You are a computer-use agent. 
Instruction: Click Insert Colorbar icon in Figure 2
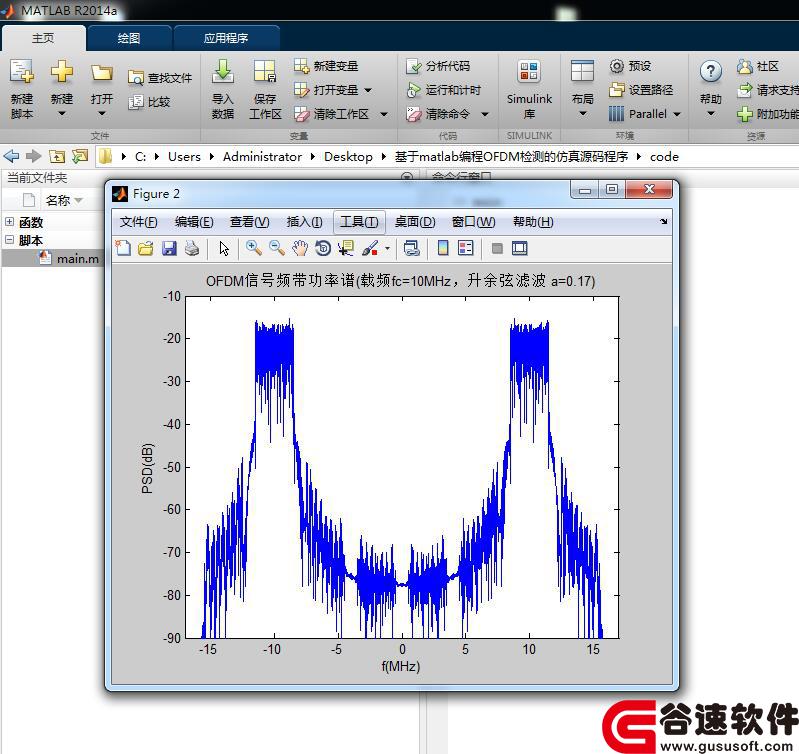click(443, 248)
